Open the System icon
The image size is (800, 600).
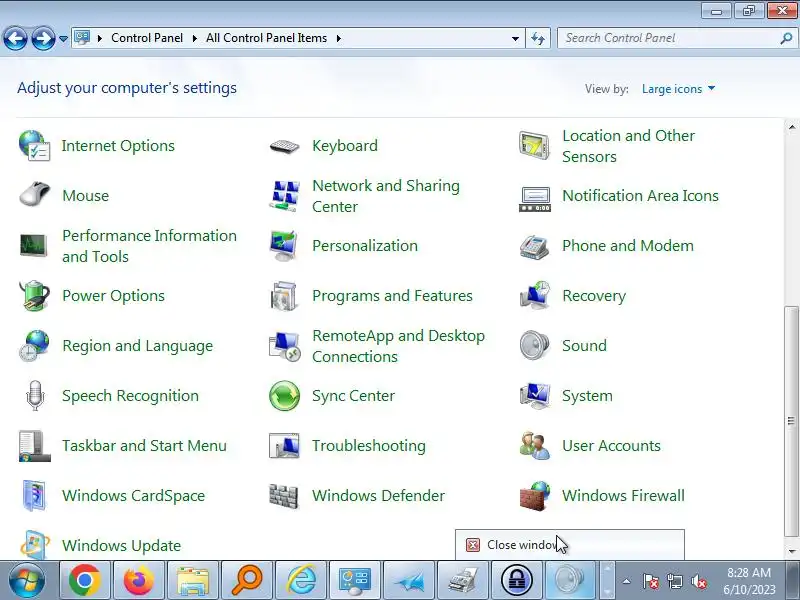click(534, 395)
